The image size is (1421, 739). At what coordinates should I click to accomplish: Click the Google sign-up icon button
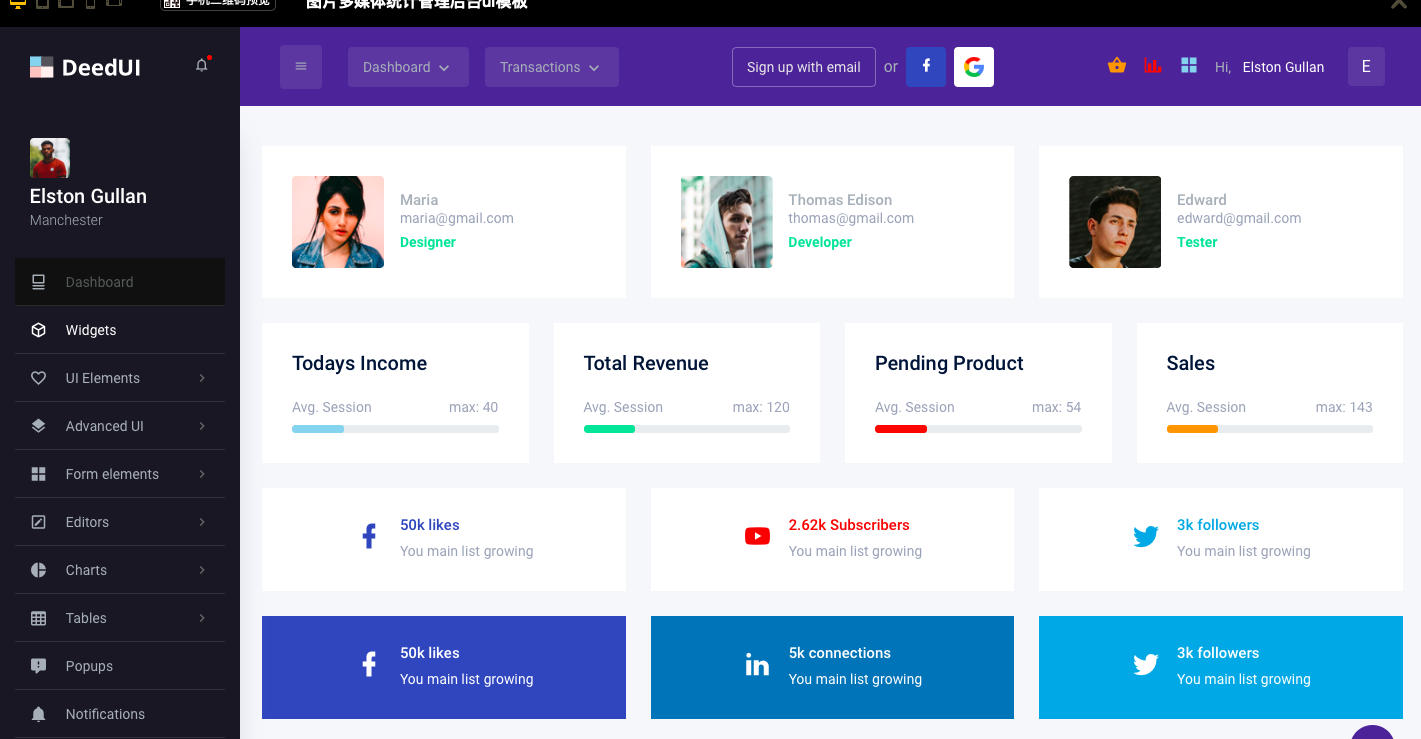coord(973,67)
